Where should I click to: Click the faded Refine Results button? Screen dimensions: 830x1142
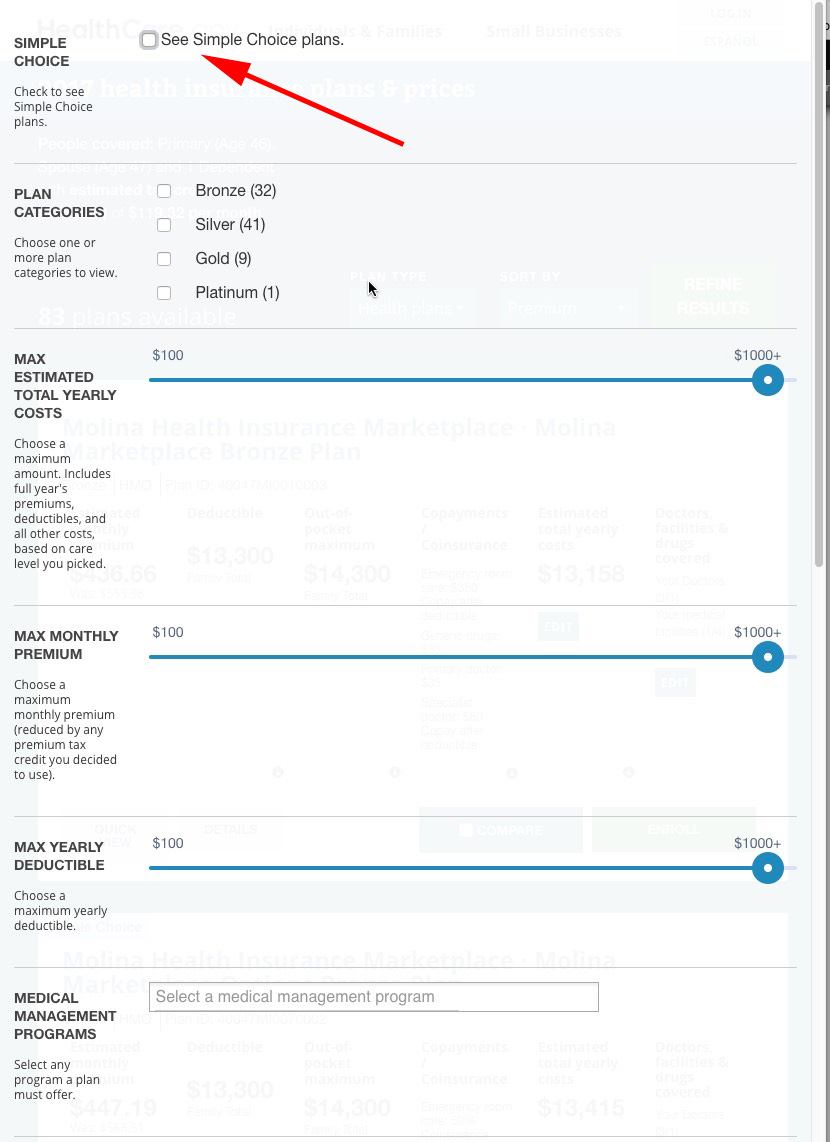[x=712, y=297]
